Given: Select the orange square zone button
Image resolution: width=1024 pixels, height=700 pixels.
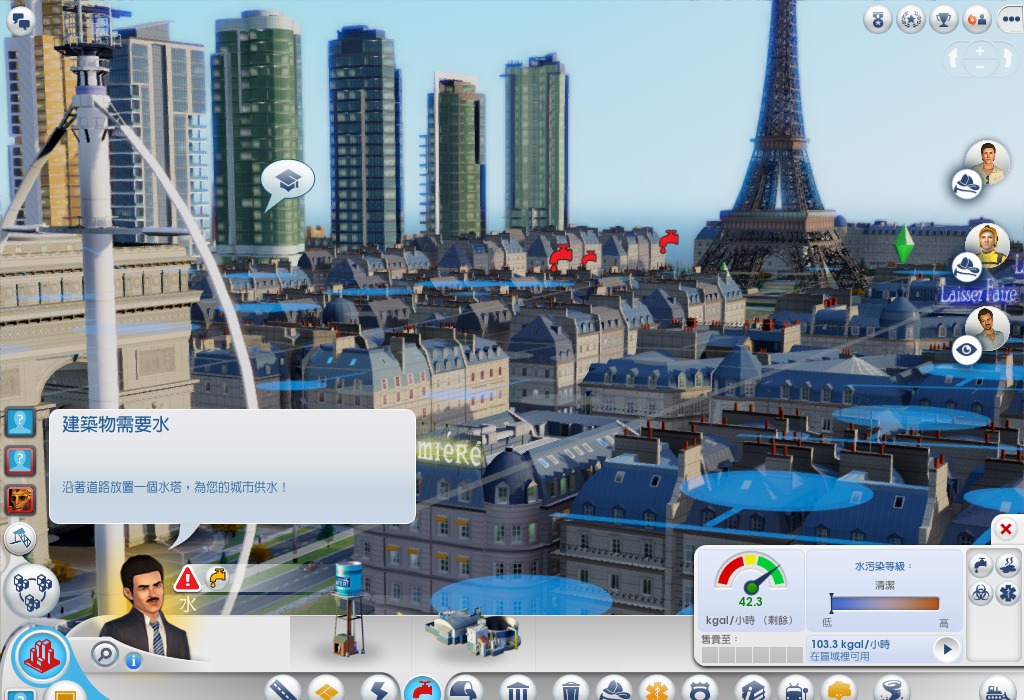Looking at the screenshot, I should 65,692.
